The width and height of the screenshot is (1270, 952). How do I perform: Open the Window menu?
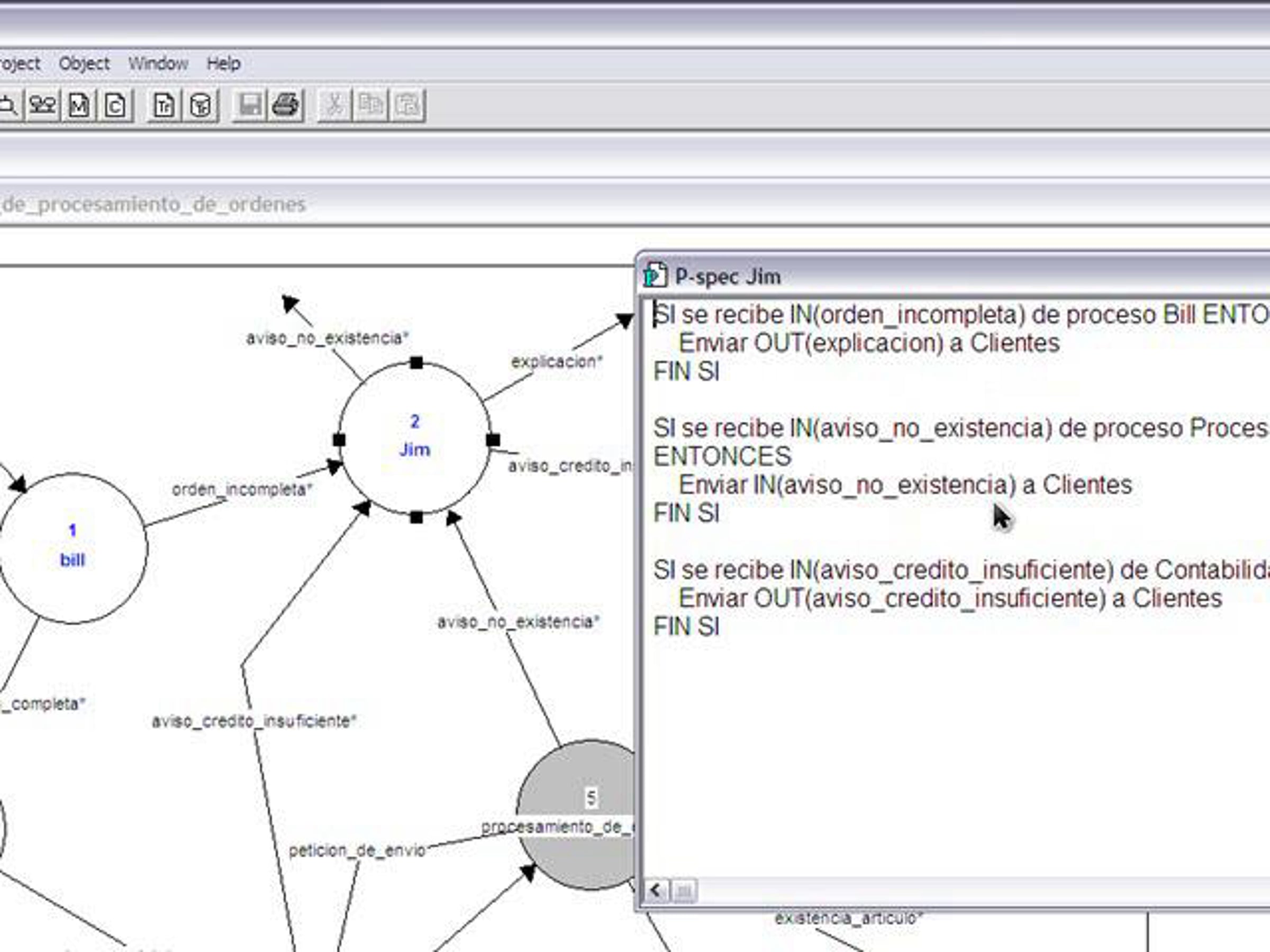(158, 63)
